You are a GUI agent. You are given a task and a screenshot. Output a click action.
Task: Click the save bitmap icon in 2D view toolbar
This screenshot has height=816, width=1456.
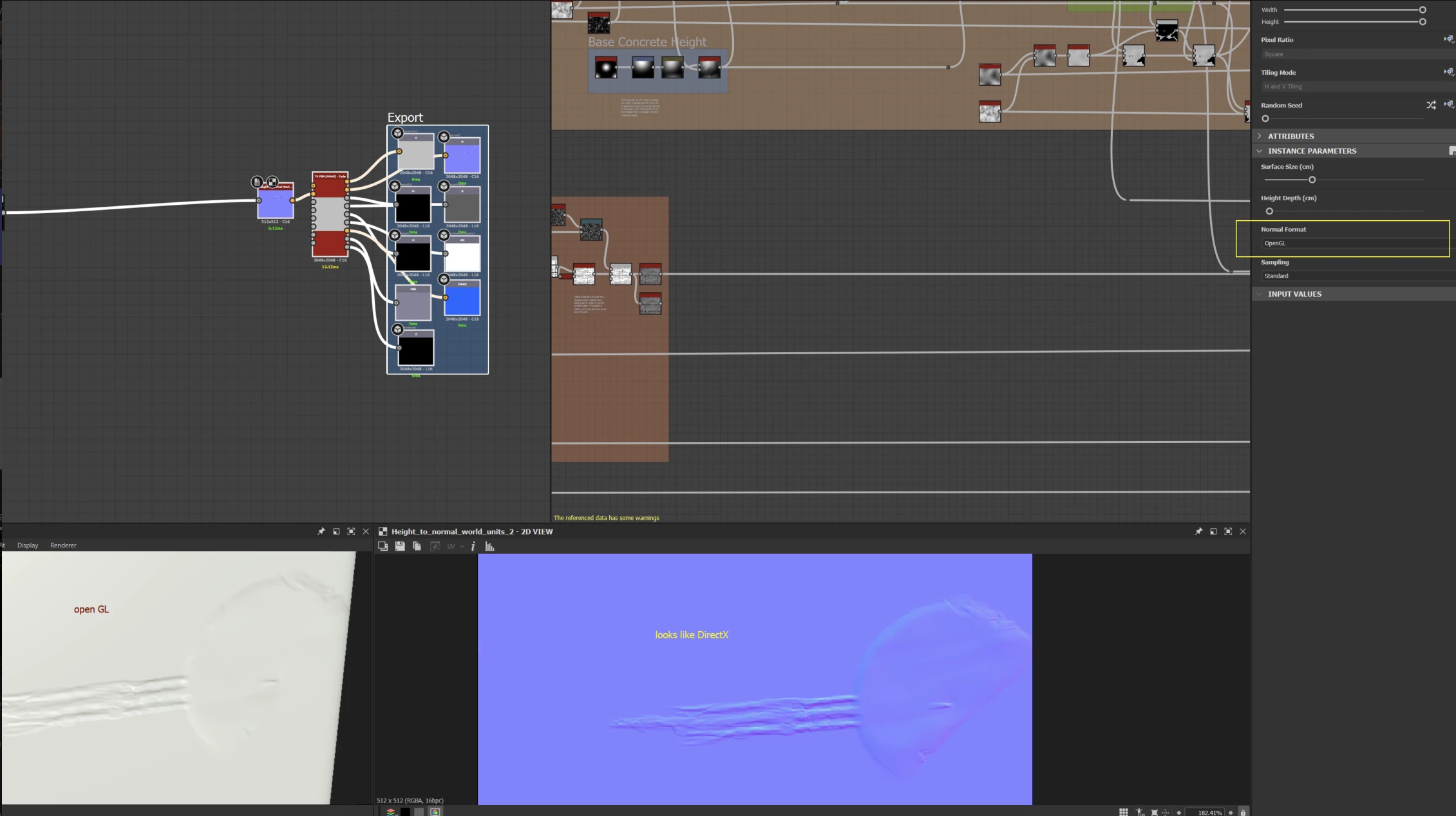[400, 546]
